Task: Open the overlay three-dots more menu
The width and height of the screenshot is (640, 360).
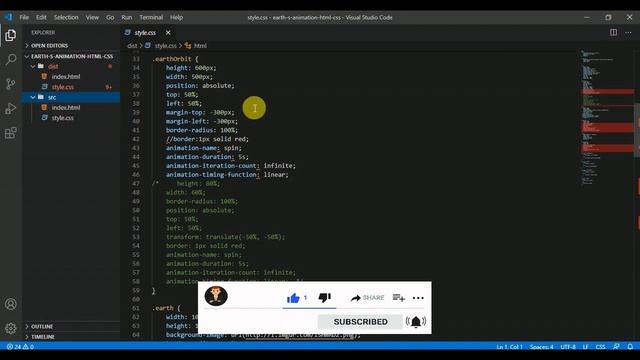Action: [418, 298]
